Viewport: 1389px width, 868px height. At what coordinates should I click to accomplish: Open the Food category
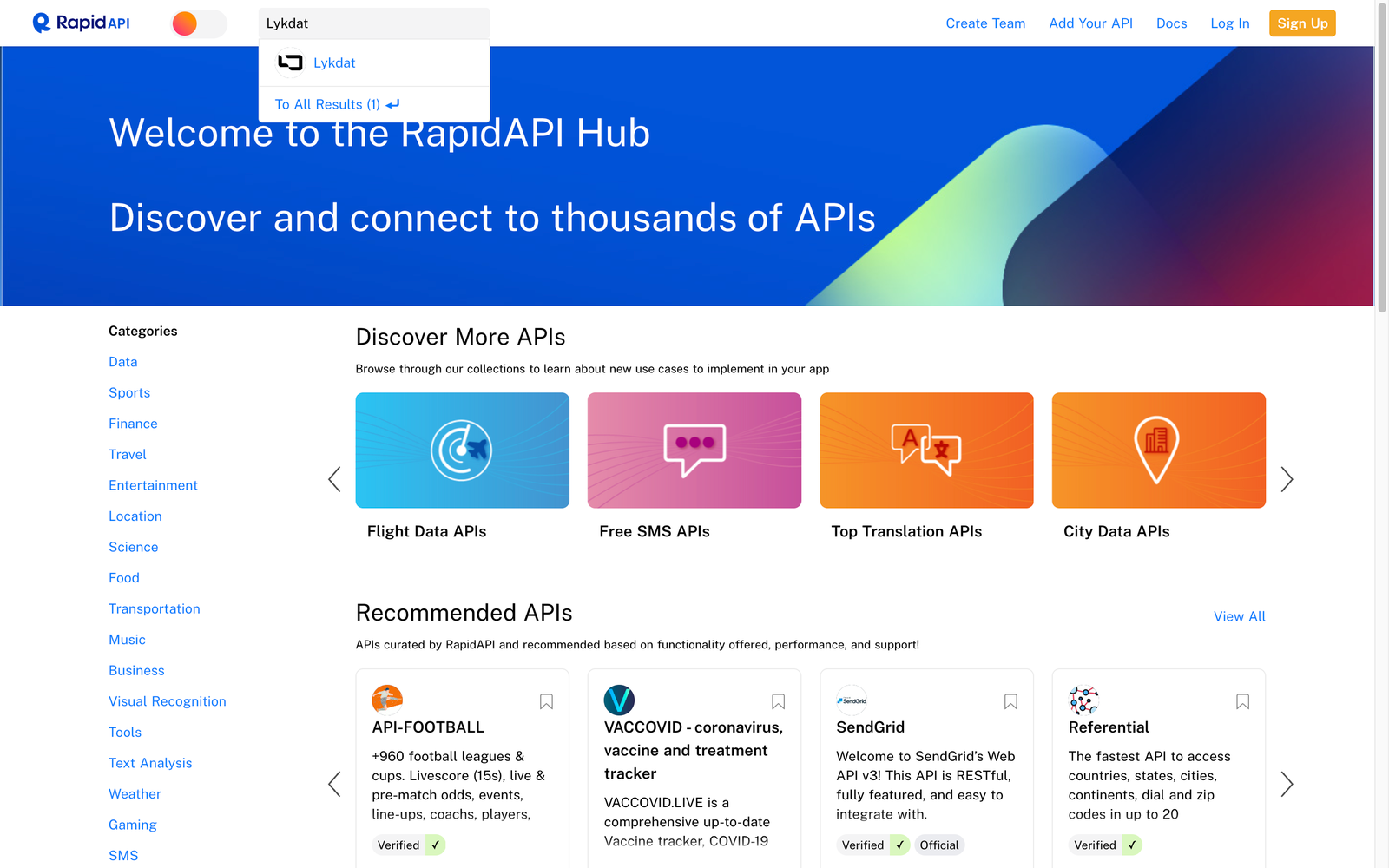[124, 578]
